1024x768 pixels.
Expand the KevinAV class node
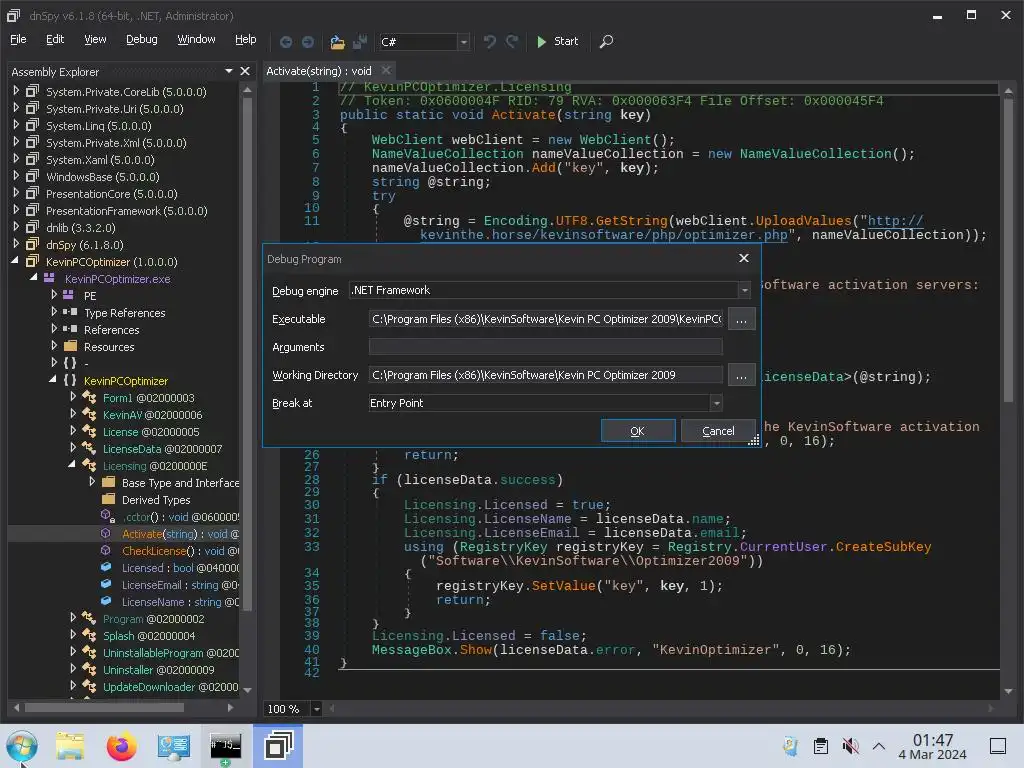(73, 413)
